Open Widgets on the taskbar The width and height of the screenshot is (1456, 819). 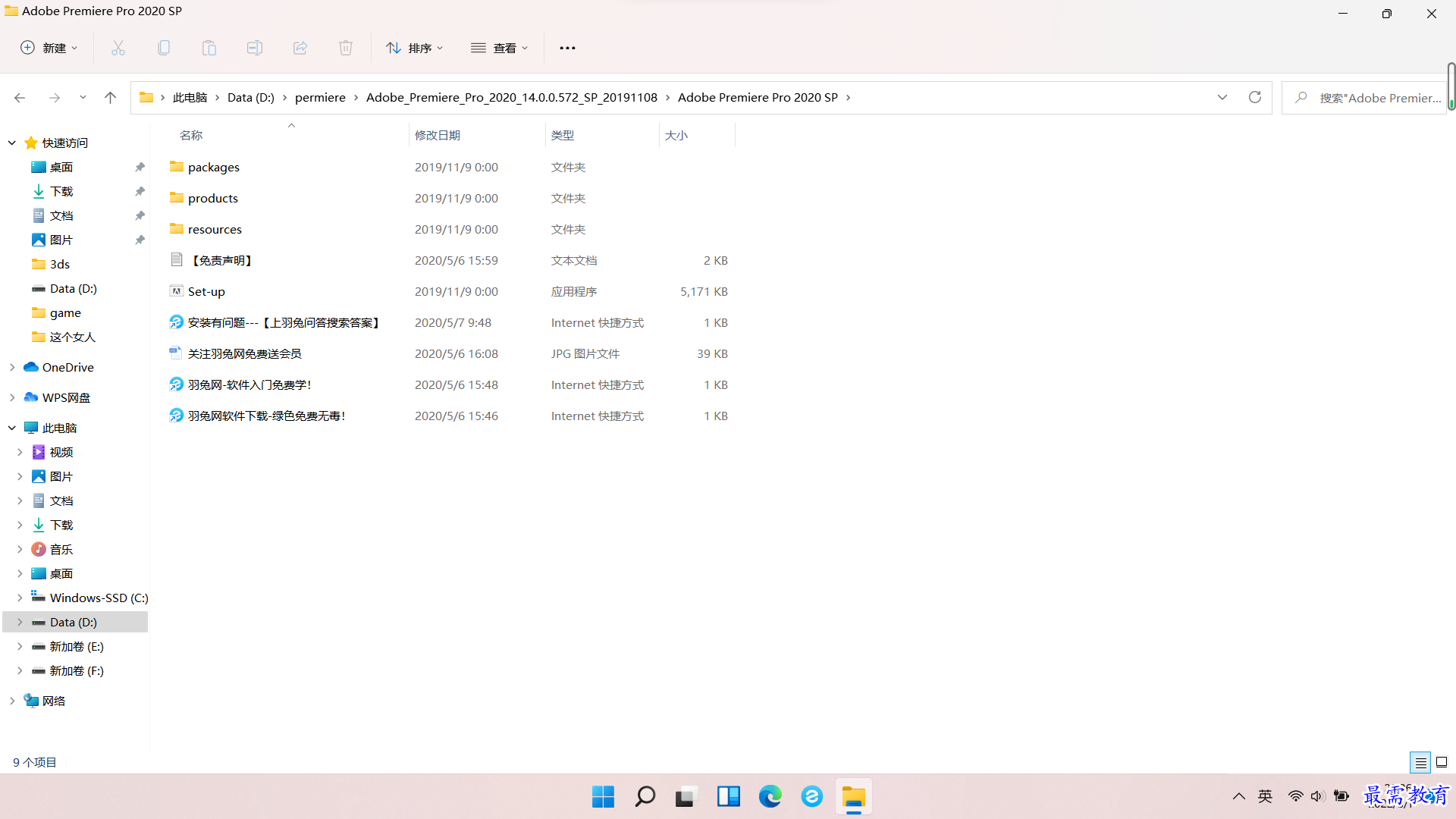tap(728, 796)
